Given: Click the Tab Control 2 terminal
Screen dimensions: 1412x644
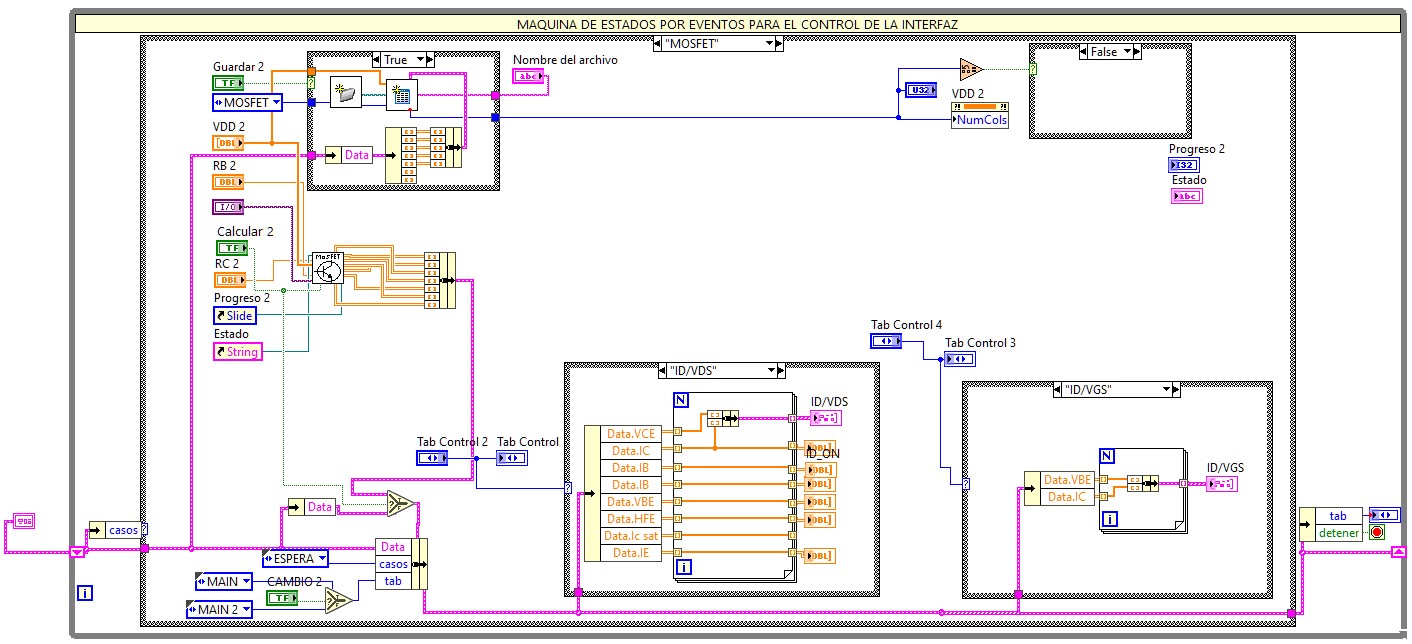Looking at the screenshot, I should (x=432, y=458).
